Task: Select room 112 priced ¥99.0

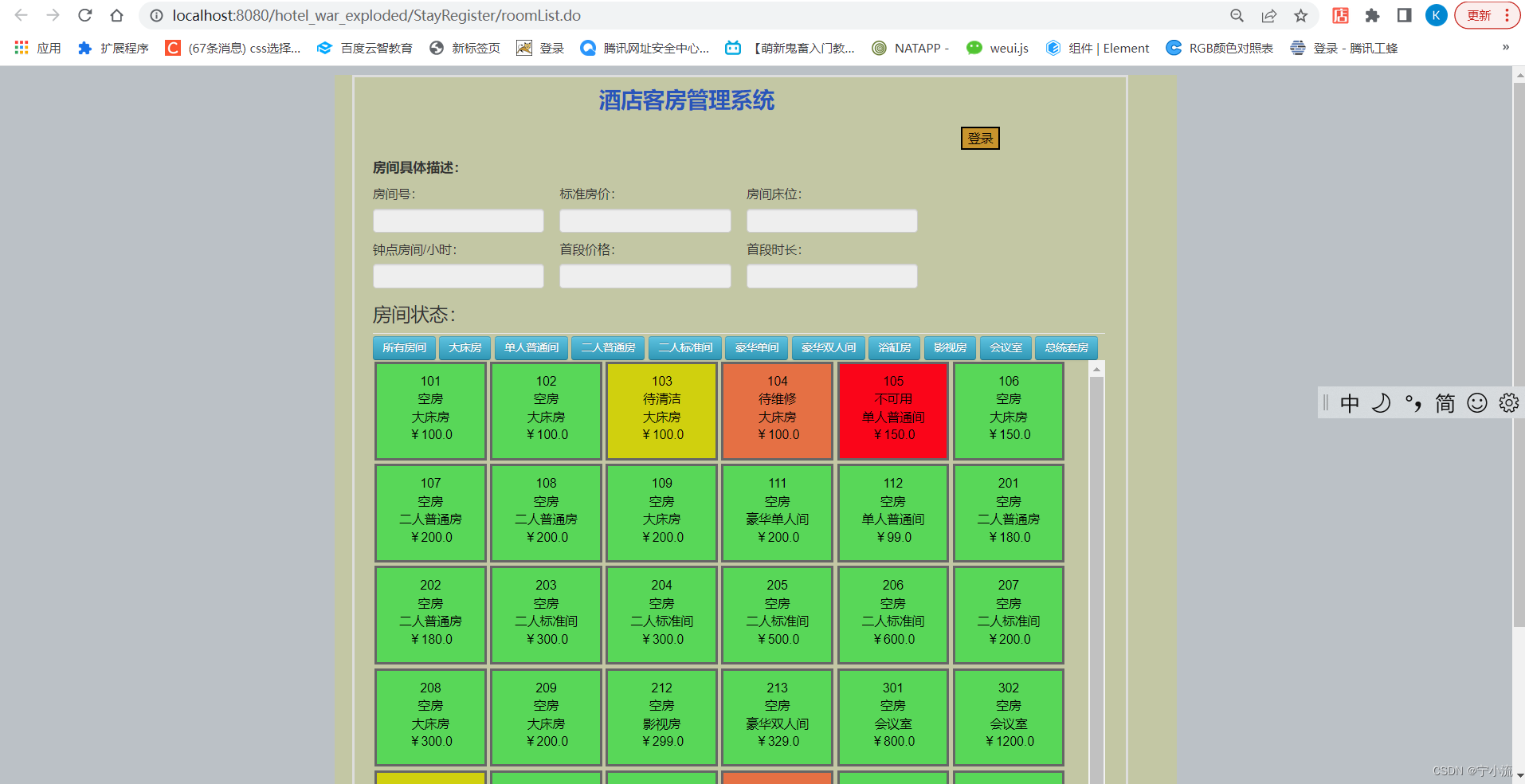Action: tap(893, 513)
